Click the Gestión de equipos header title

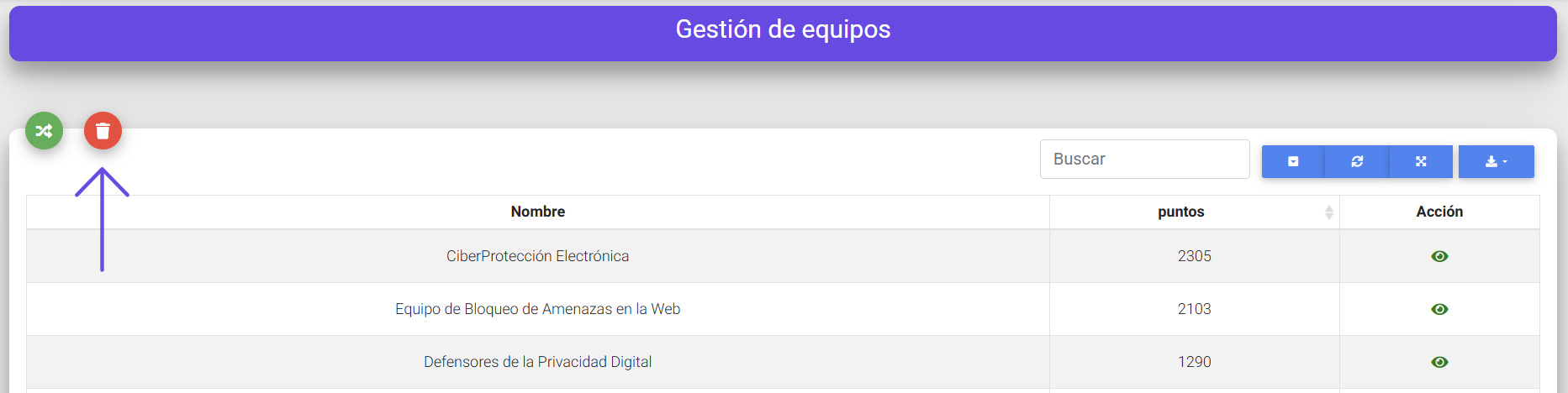click(x=783, y=29)
